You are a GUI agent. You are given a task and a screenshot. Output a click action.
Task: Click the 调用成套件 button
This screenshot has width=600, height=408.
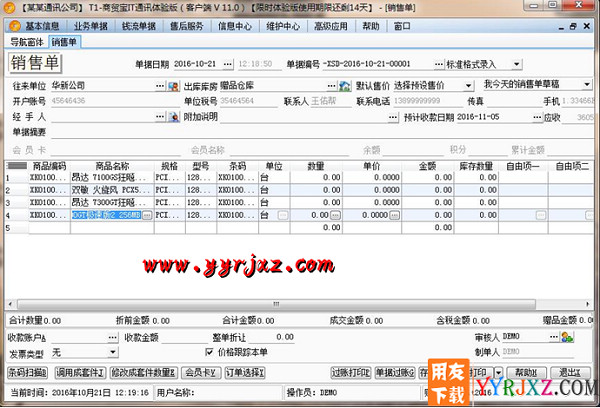point(80,372)
